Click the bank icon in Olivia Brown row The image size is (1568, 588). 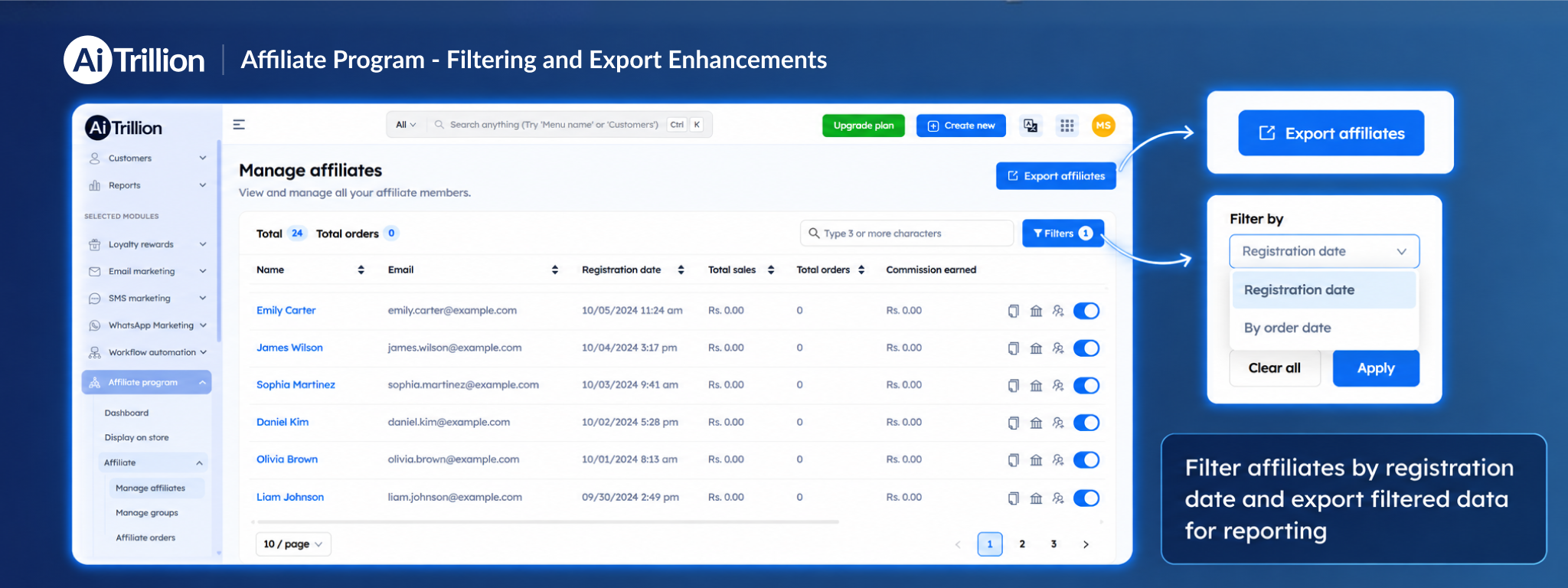pyautogui.click(x=1036, y=460)
